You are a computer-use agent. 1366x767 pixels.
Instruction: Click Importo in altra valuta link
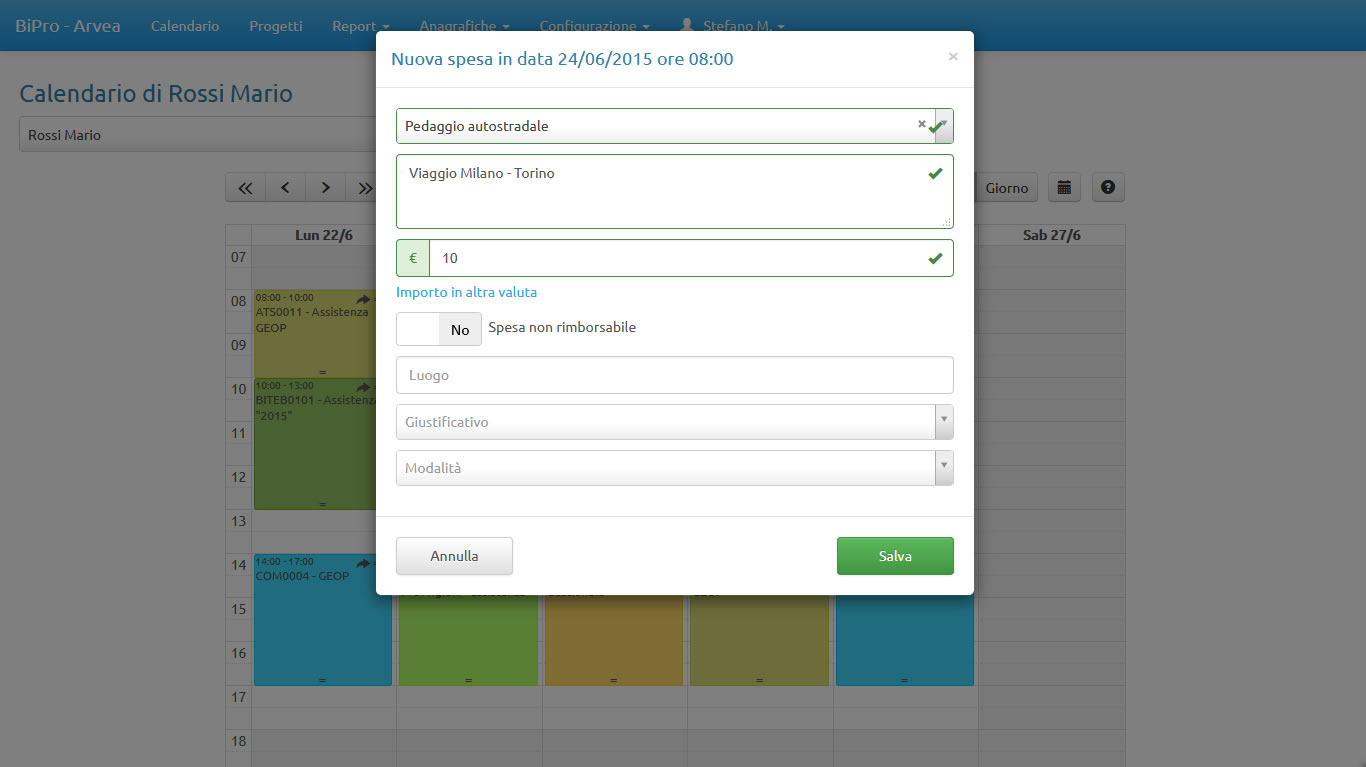466,292
